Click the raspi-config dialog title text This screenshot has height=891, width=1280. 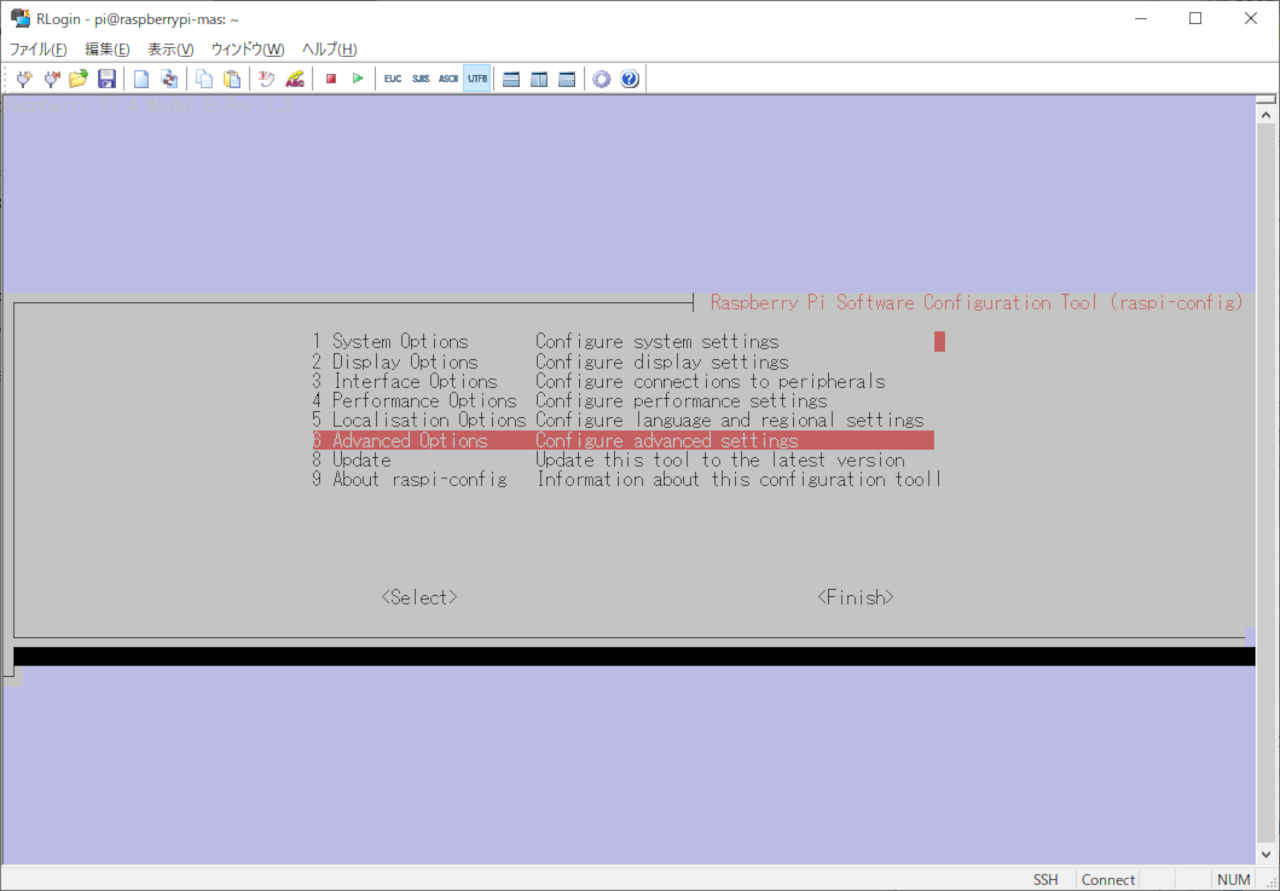977,302
